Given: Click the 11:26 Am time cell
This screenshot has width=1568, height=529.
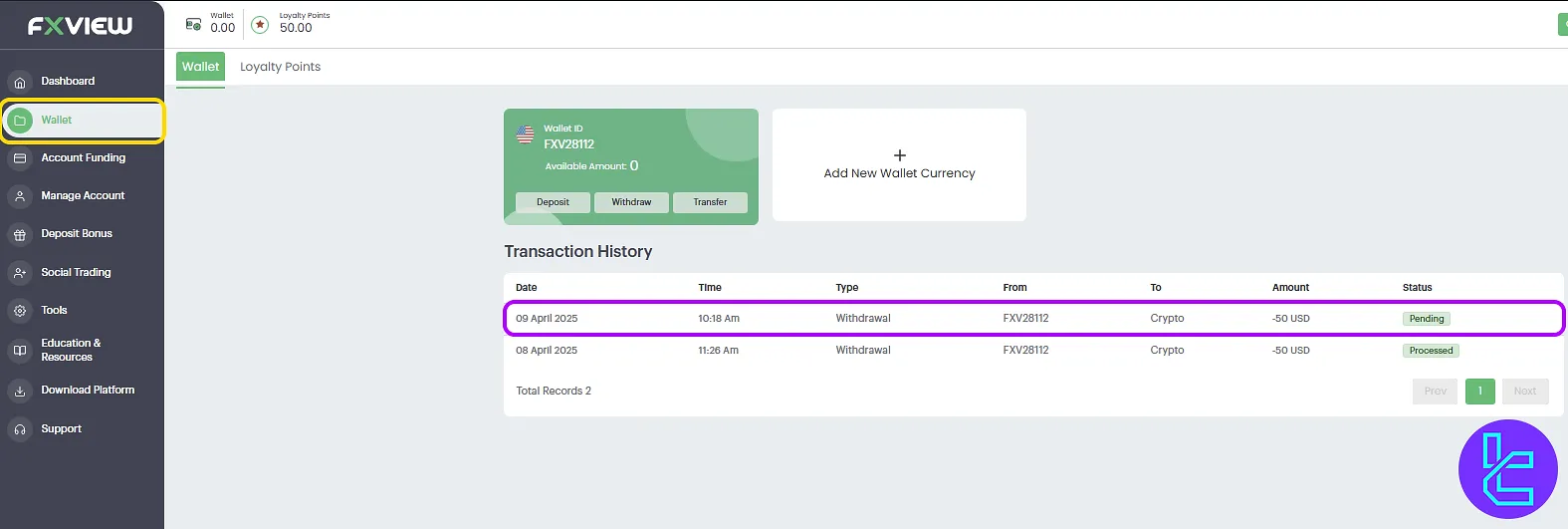Looking at the screenshot, I should [718, 351].
